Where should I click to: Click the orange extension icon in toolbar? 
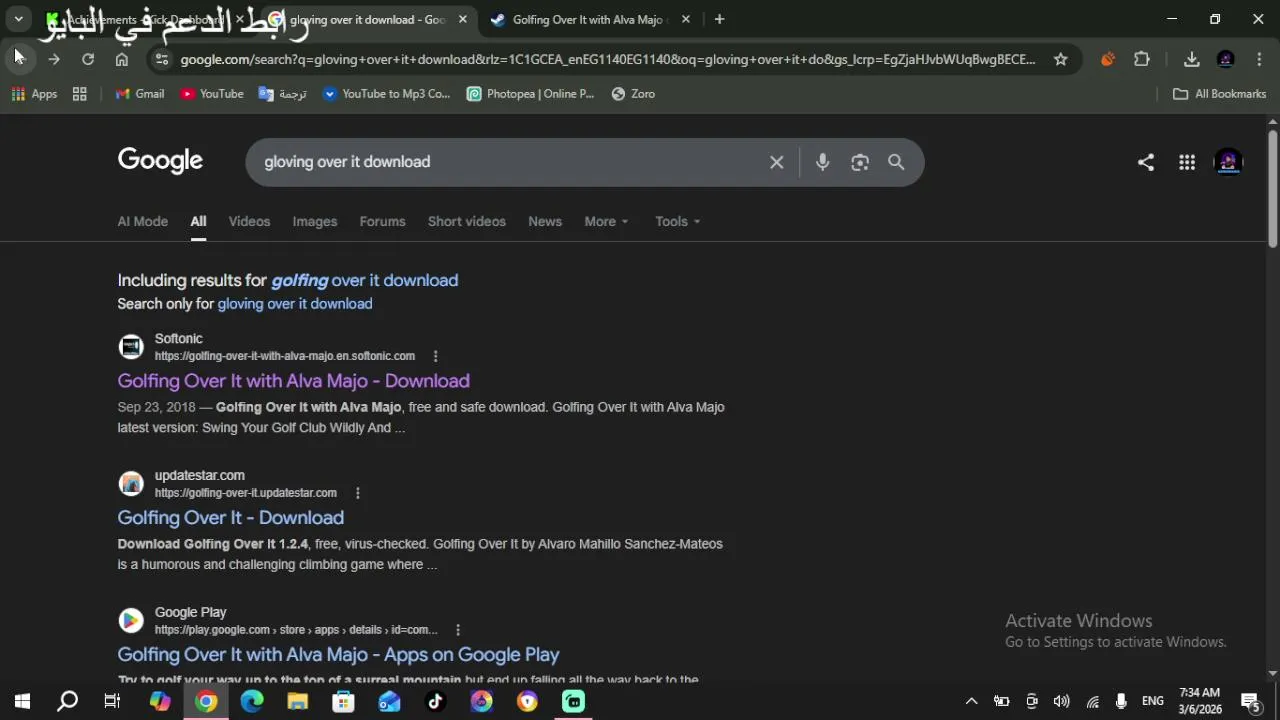1108,59
